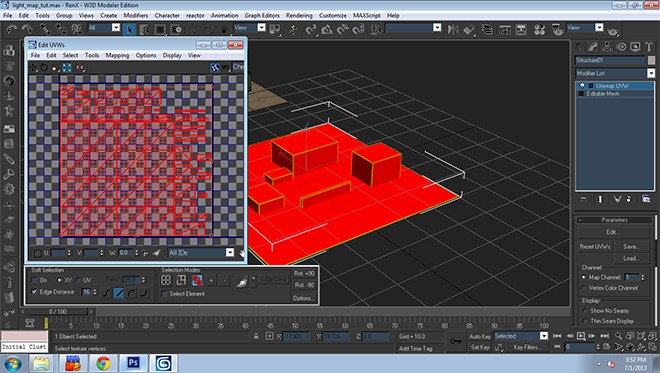This screenshot has width=660, height=373.
Task: Click the Quick Render teapot icon
Action: coord(613,31)
